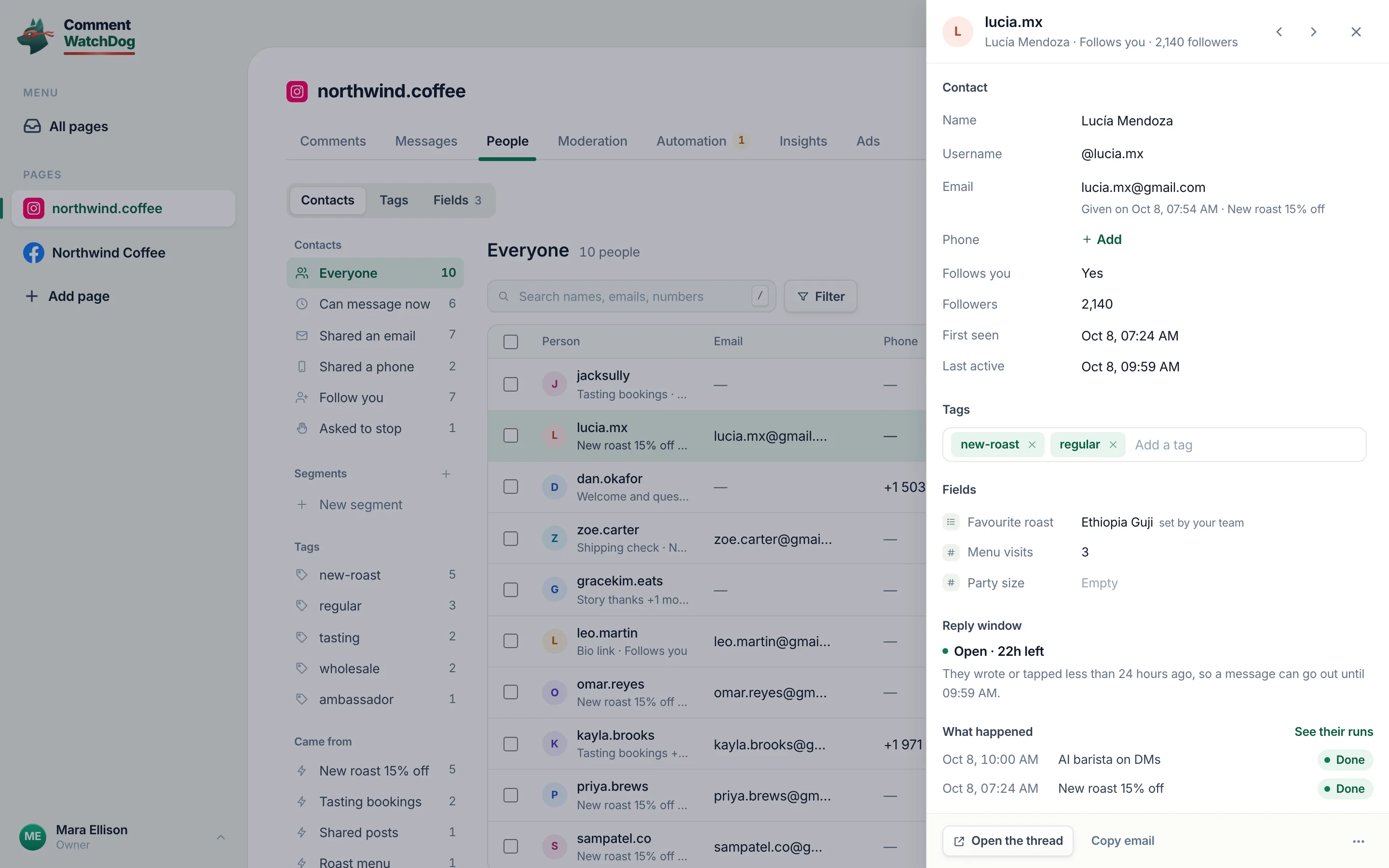Switch to the Comments tab
1389x868 pixels.
[x=333, y=141]
